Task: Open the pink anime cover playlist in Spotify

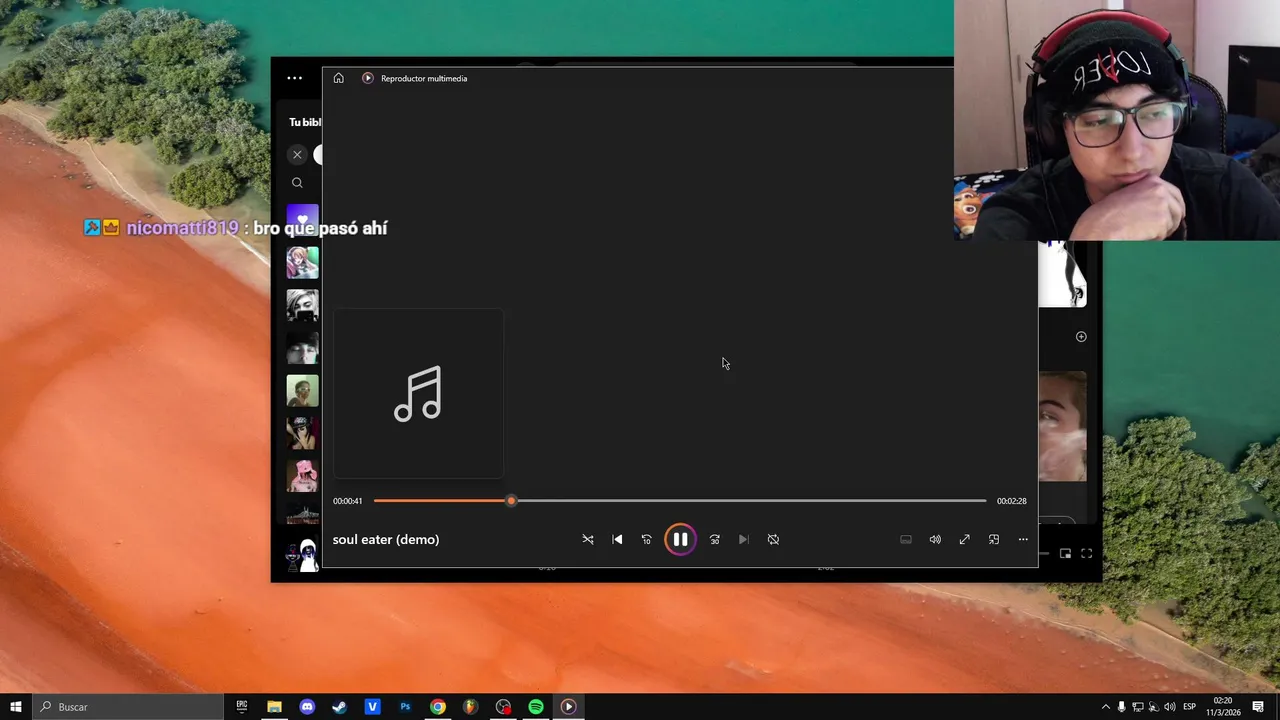Action: point(303,262)
